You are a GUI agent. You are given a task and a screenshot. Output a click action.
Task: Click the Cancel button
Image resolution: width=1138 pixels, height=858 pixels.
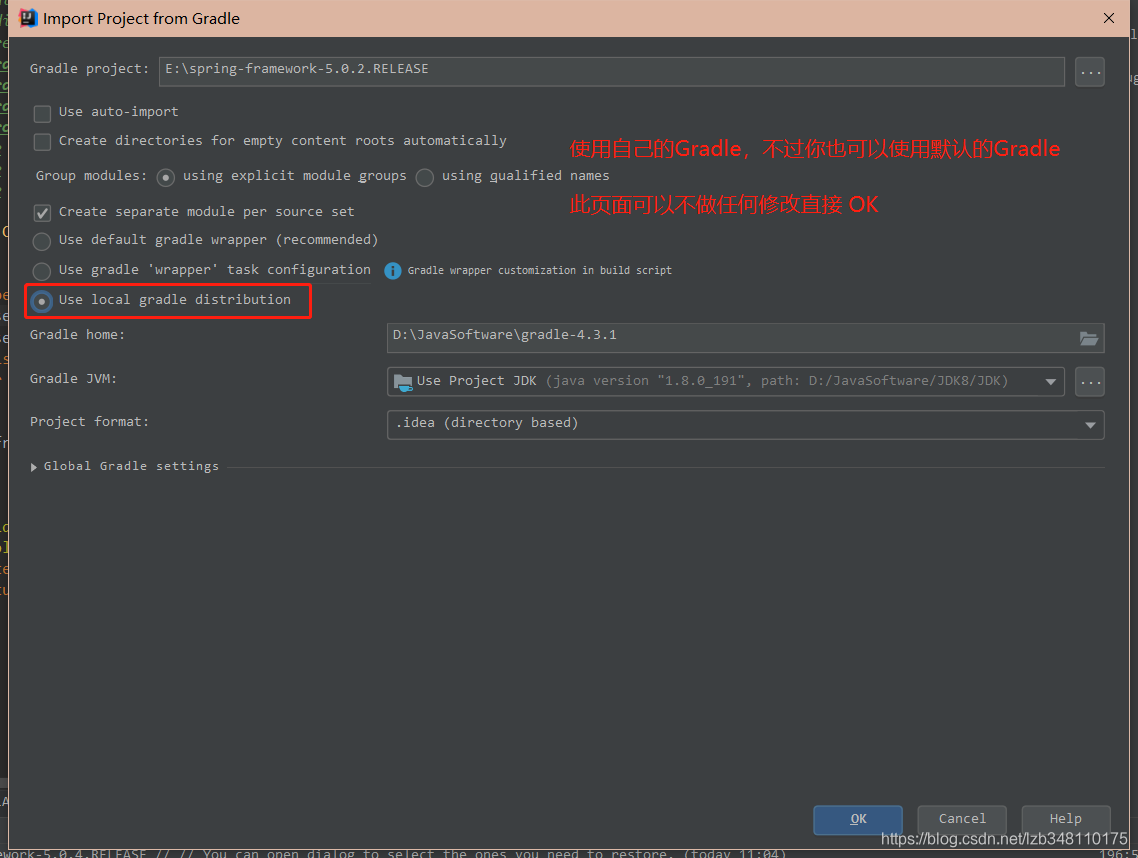[962, 820]
